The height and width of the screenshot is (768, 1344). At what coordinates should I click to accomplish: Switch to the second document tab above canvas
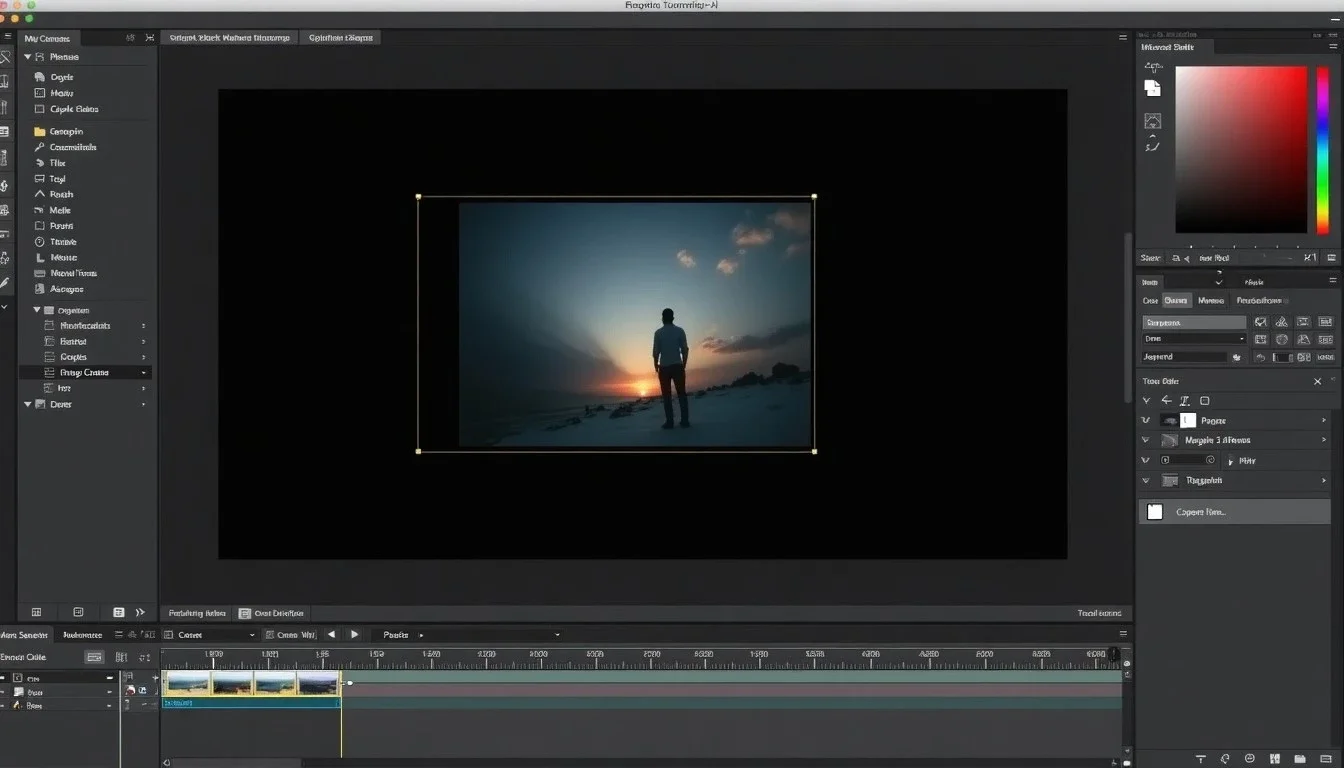(341, 38)
